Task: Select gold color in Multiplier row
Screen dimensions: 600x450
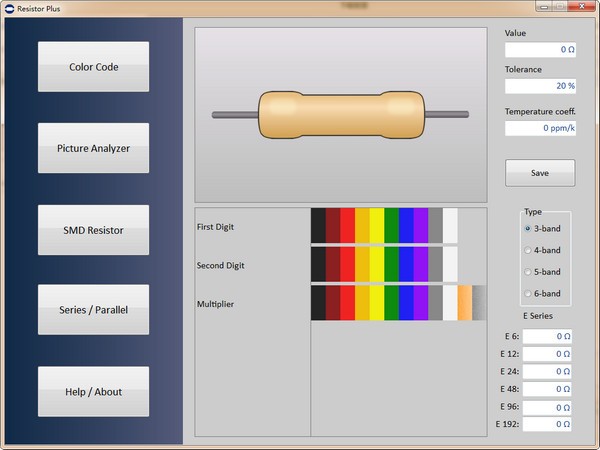Action: pos(465,303)
